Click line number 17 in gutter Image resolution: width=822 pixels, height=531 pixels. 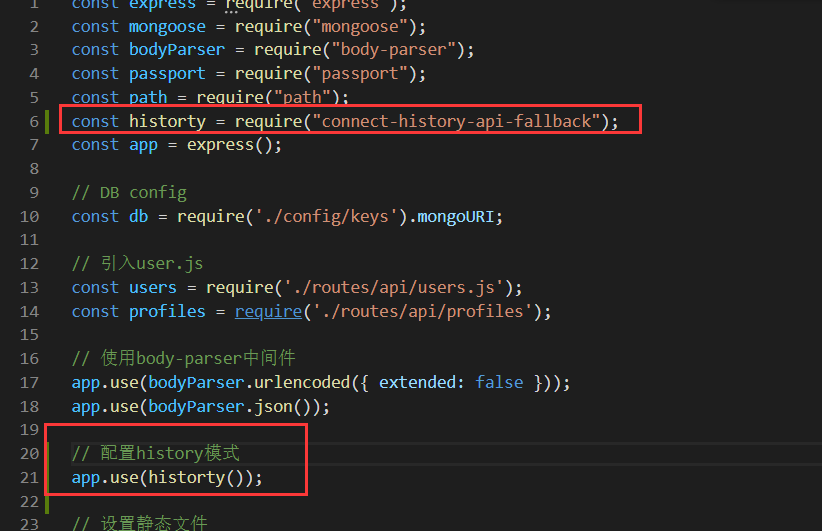(29, 382)
